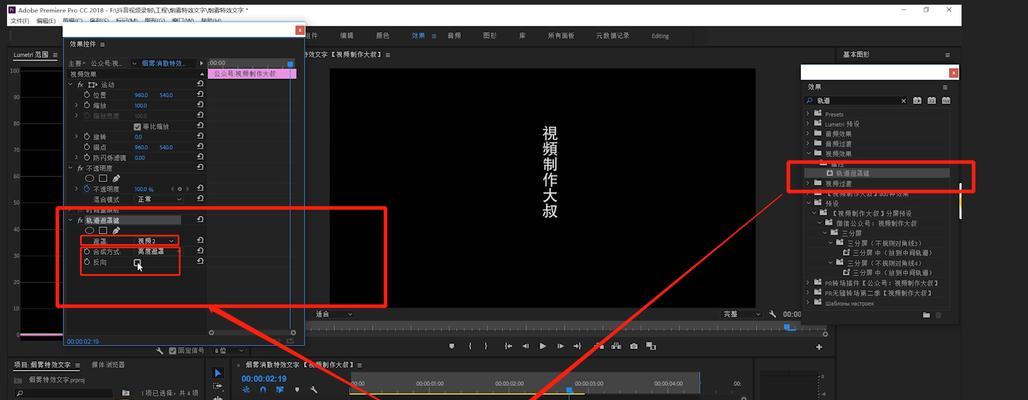Select pen mask tool under 轨道遮罩键
The image size is (1028, 400).
click(117, 231)
